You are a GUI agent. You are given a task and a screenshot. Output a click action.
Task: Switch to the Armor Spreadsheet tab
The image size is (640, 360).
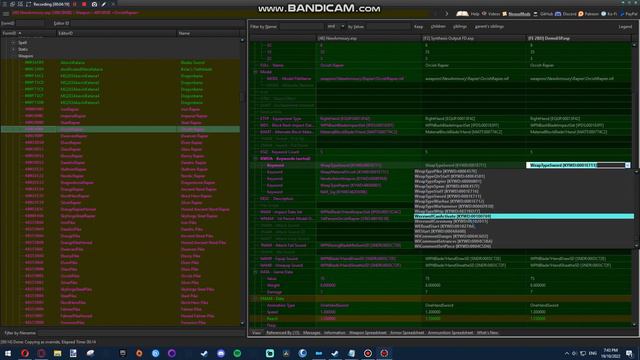coord(407,333)
